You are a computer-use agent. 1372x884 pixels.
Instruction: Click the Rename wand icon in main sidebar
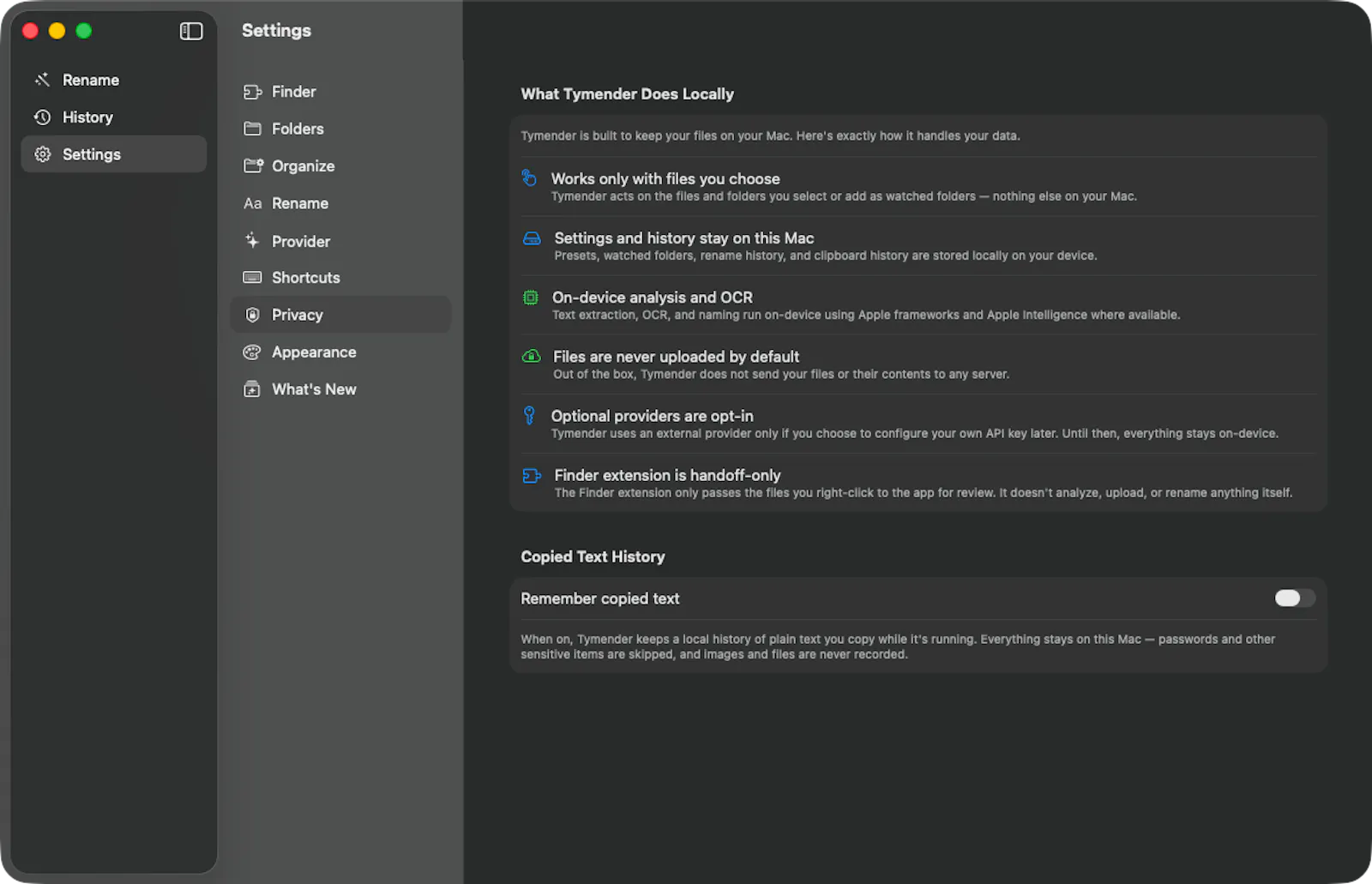click(x=42, y=80)
